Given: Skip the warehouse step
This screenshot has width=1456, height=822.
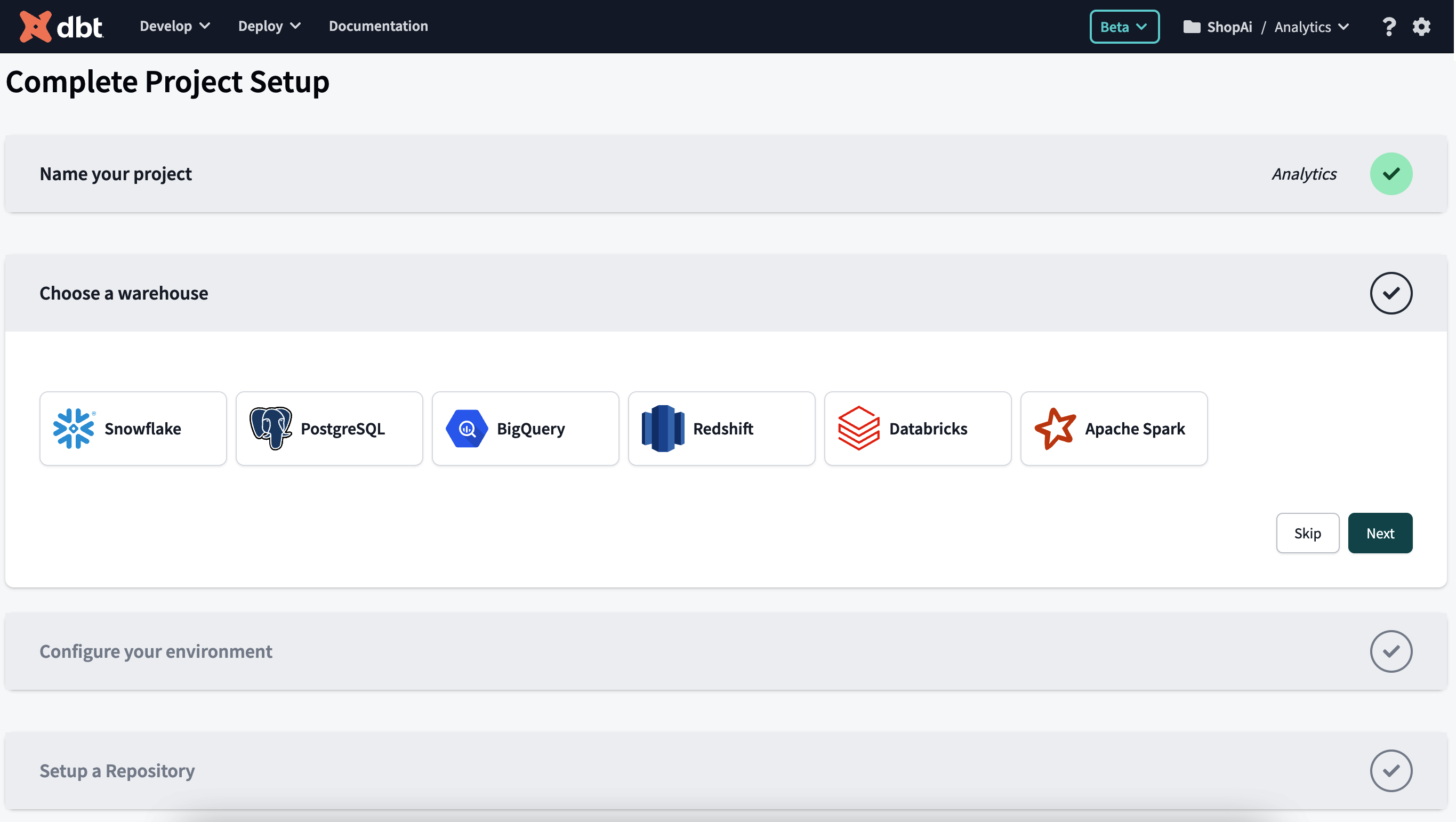Looking at the screenshot, I should 1307,533.
